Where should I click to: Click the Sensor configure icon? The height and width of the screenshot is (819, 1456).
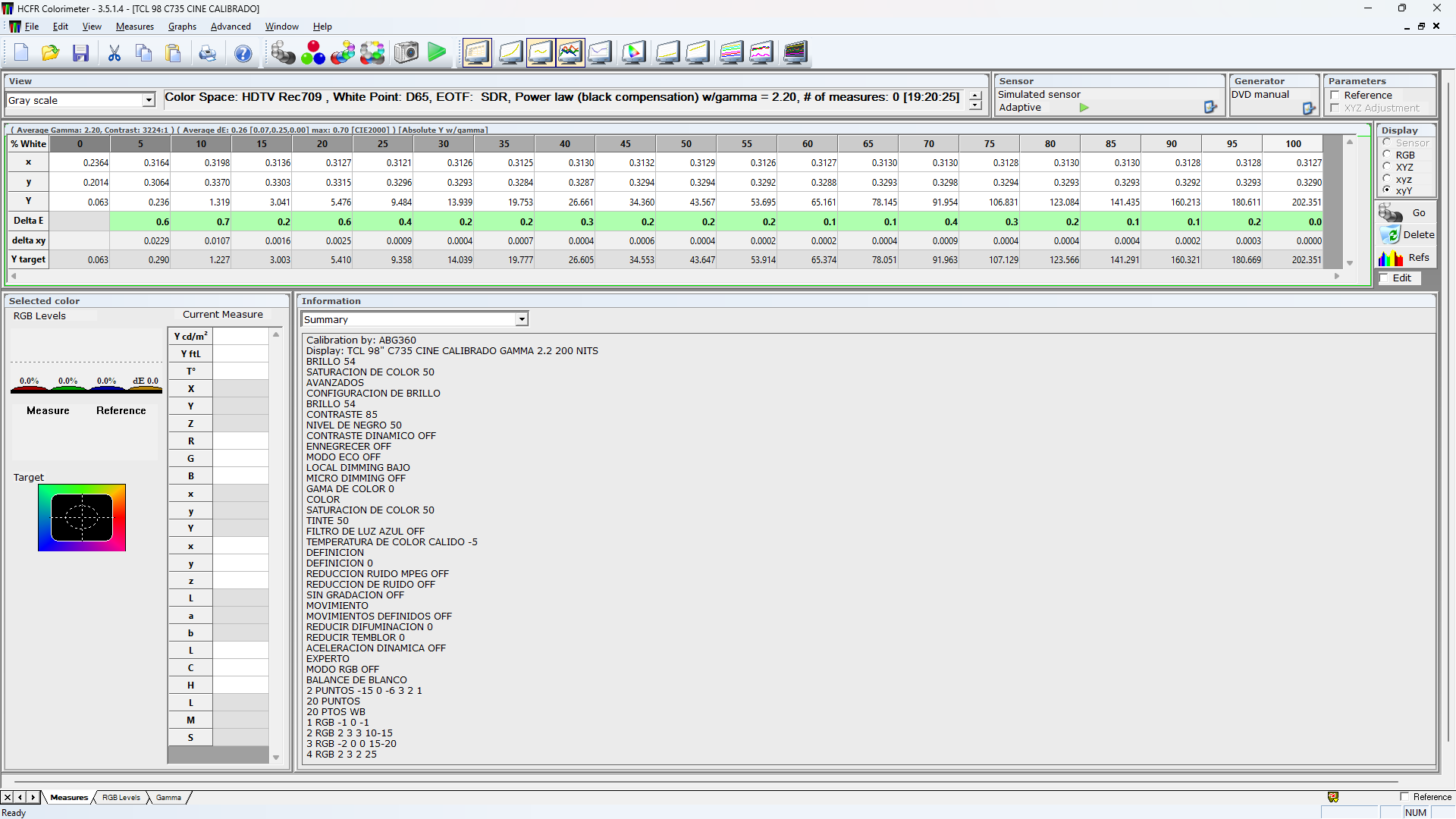point(1210,108)
